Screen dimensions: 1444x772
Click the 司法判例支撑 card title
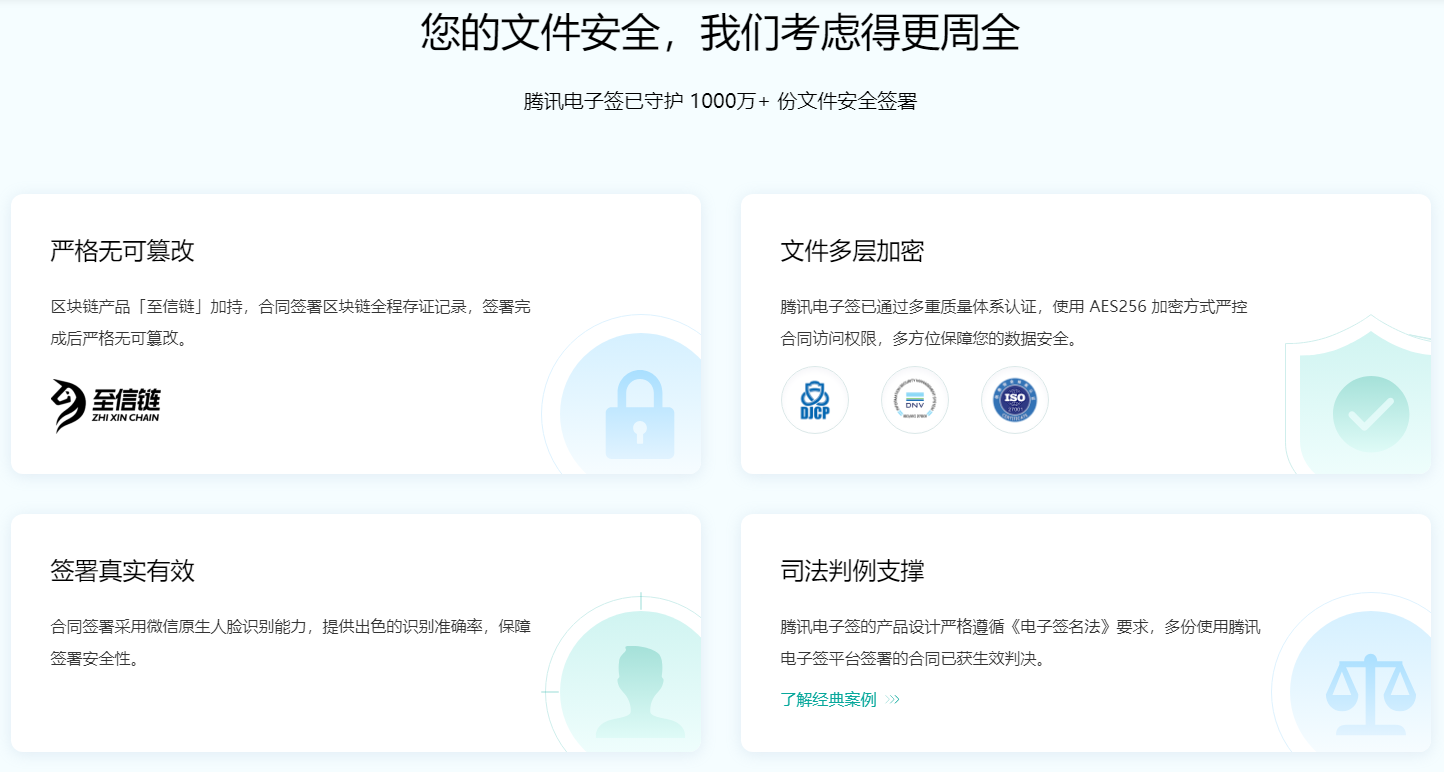(x=852, y=571)
